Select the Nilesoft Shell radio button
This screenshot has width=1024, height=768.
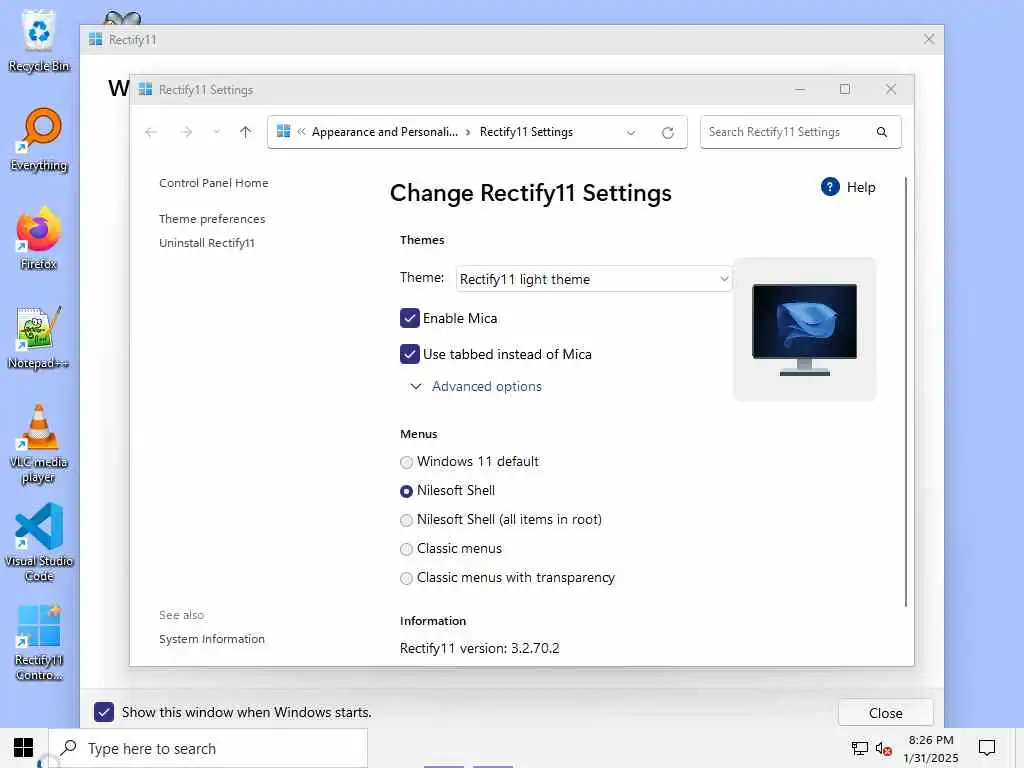point(406,491)
